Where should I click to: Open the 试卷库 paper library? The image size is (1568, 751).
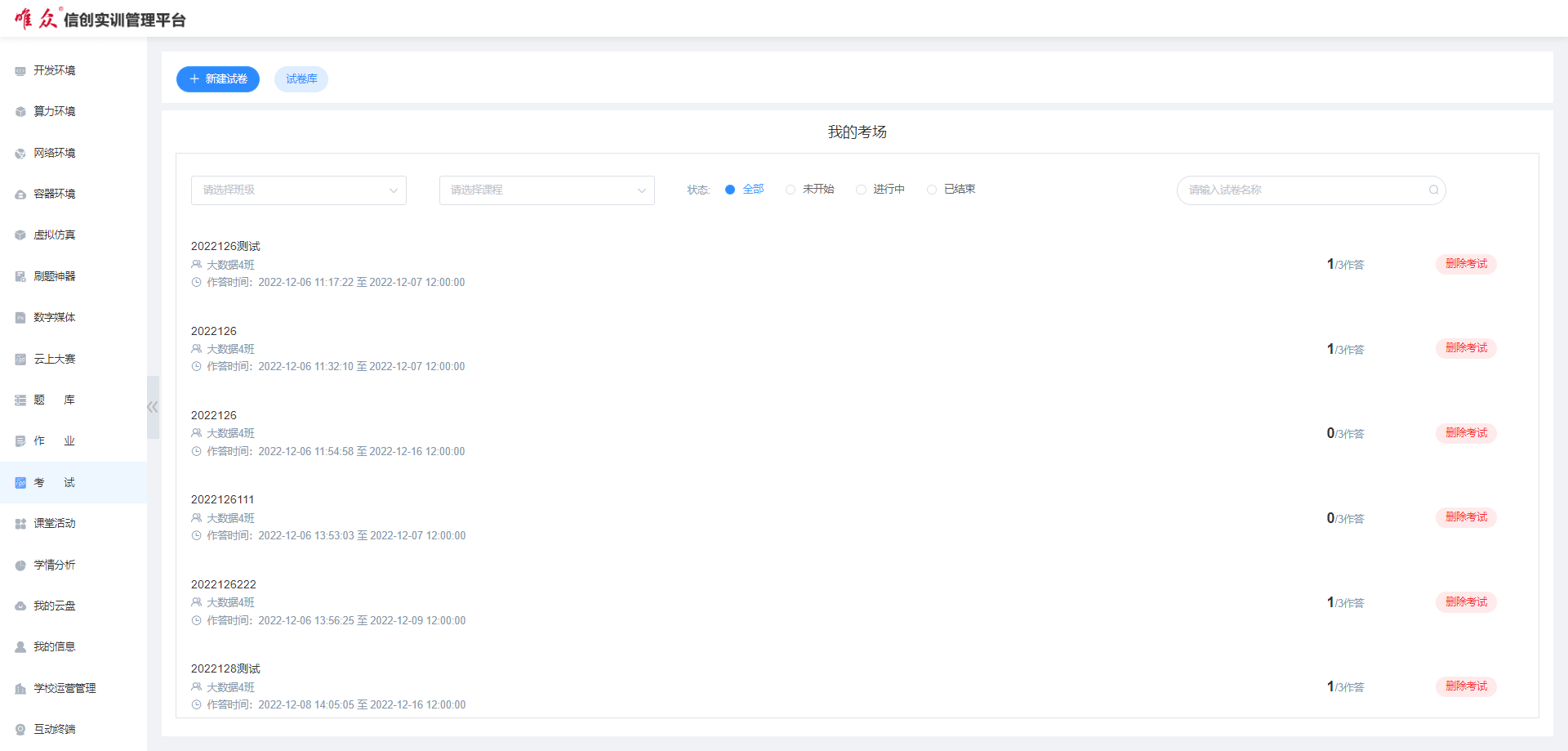click(x=301, y=79)
